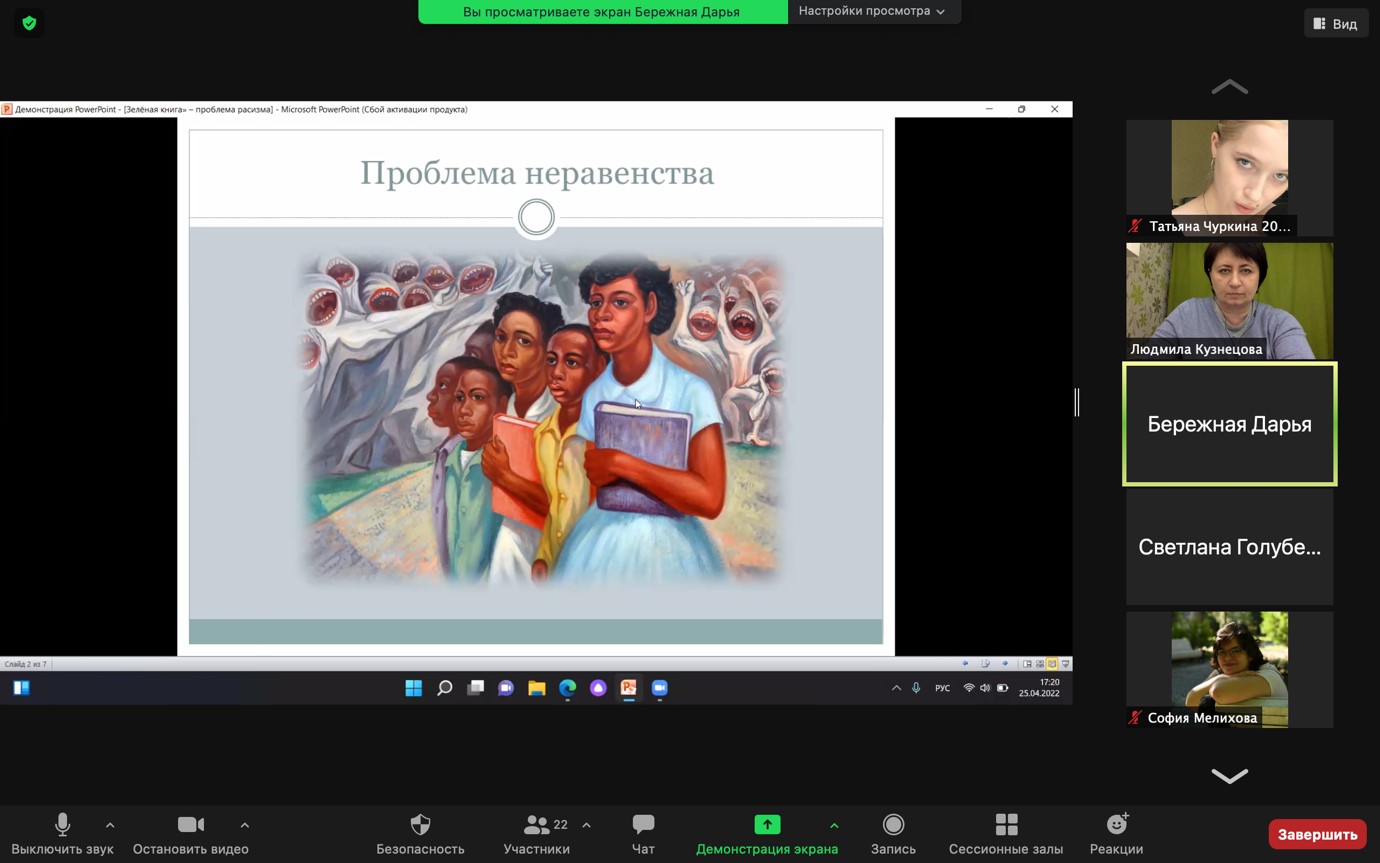Switch input language РУС
The image size is (1380, 863).
pyautogui.click(x=942, y=688)
